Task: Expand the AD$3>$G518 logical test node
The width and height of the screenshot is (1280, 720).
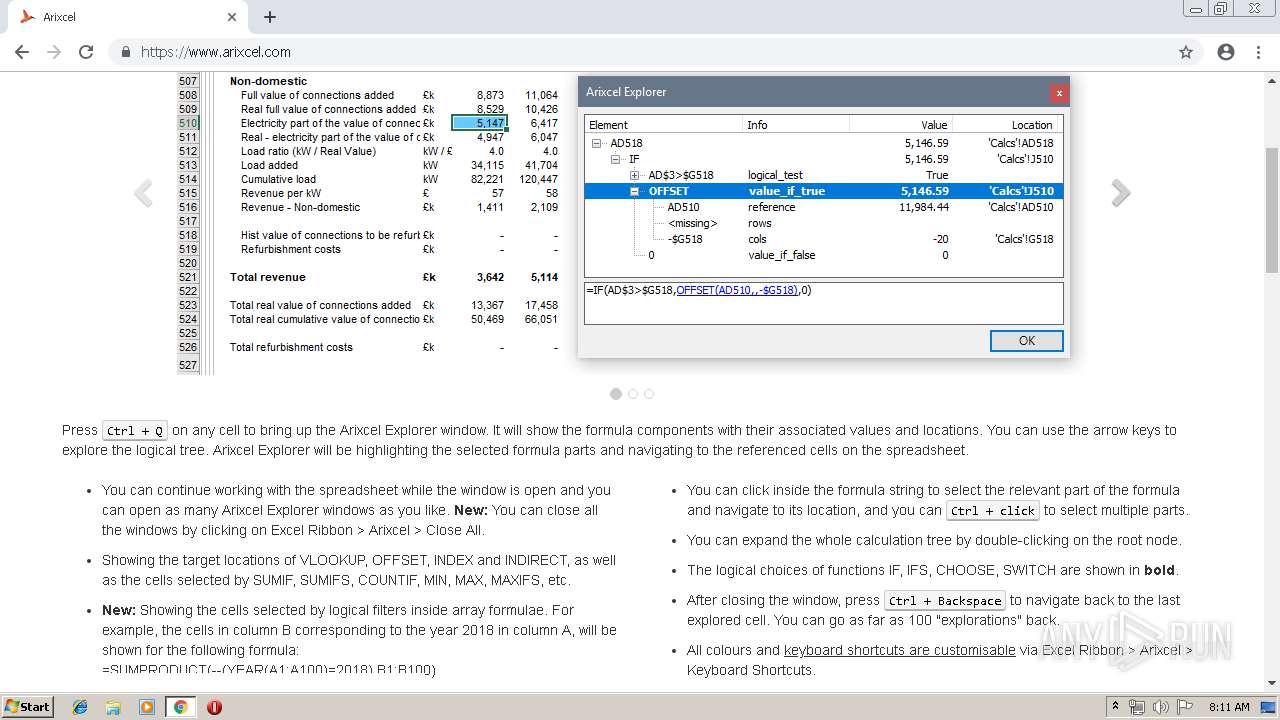Action: (x=635, y=175)
